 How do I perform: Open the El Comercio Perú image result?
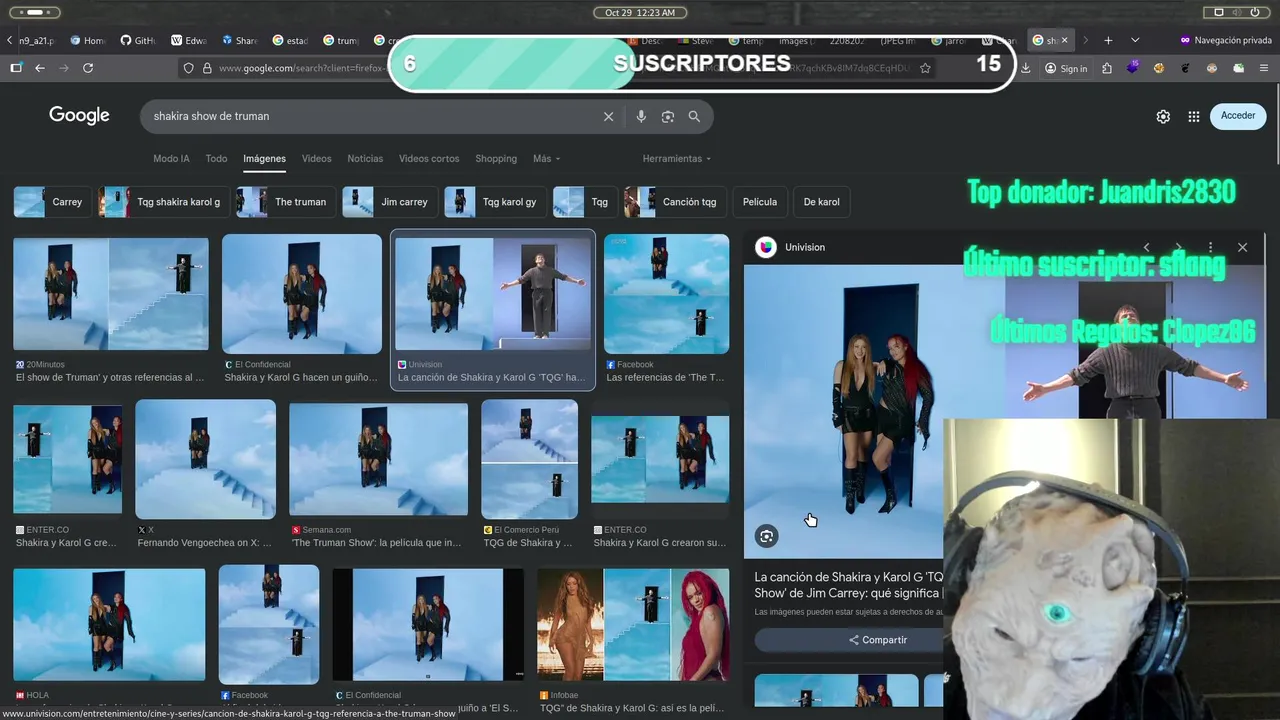(x=529, y=459)
